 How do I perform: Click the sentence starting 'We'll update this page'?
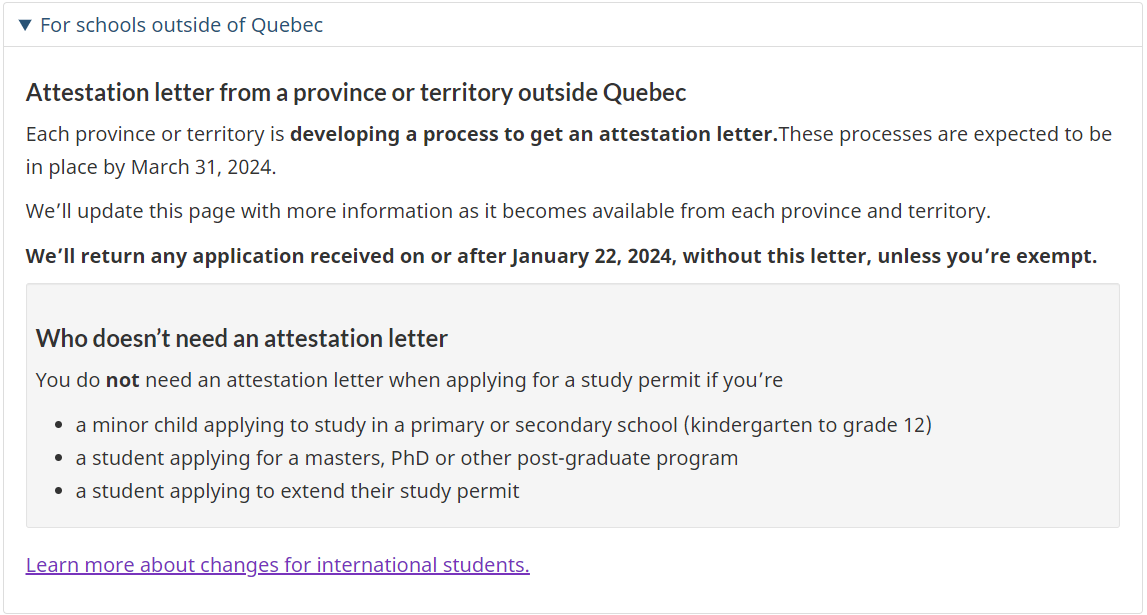[508, 211]
